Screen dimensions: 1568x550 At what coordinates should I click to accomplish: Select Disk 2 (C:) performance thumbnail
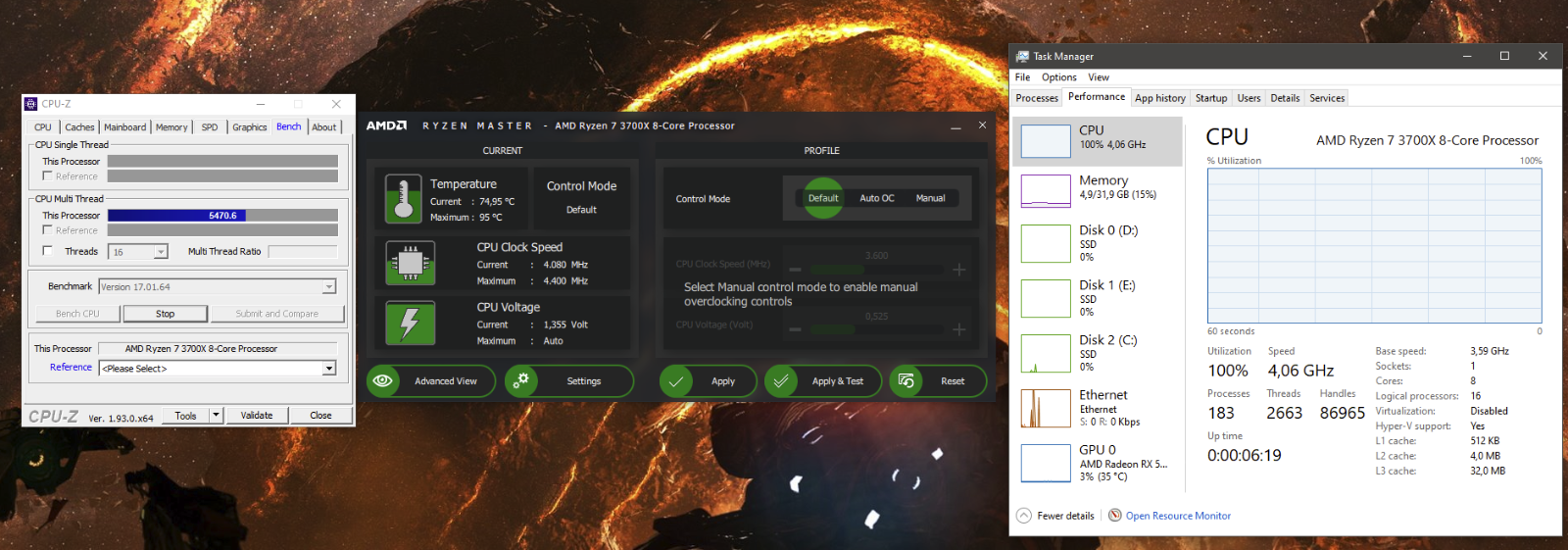coord(1046,353)
